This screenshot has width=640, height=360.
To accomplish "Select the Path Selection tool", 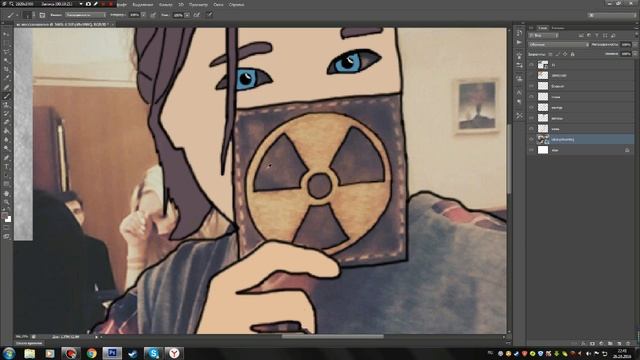I will (6, 175).
